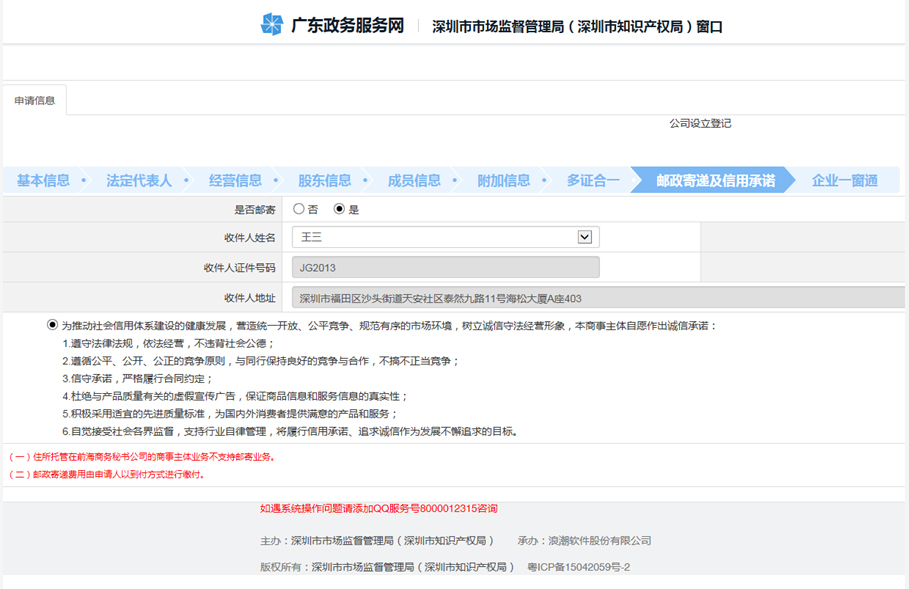Select 是 for the mailing option
This screenshot has height=589, width=909.
coord(339,209)
